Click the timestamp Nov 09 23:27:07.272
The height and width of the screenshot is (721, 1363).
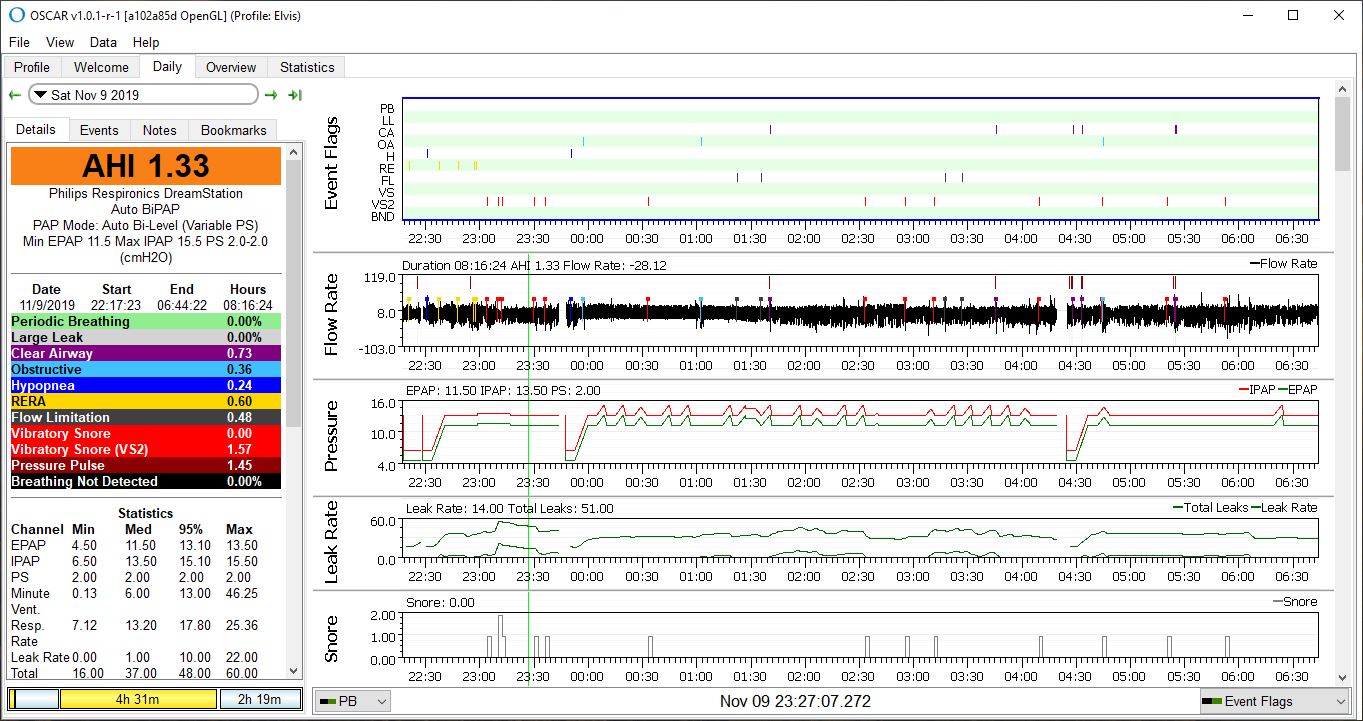795,701
